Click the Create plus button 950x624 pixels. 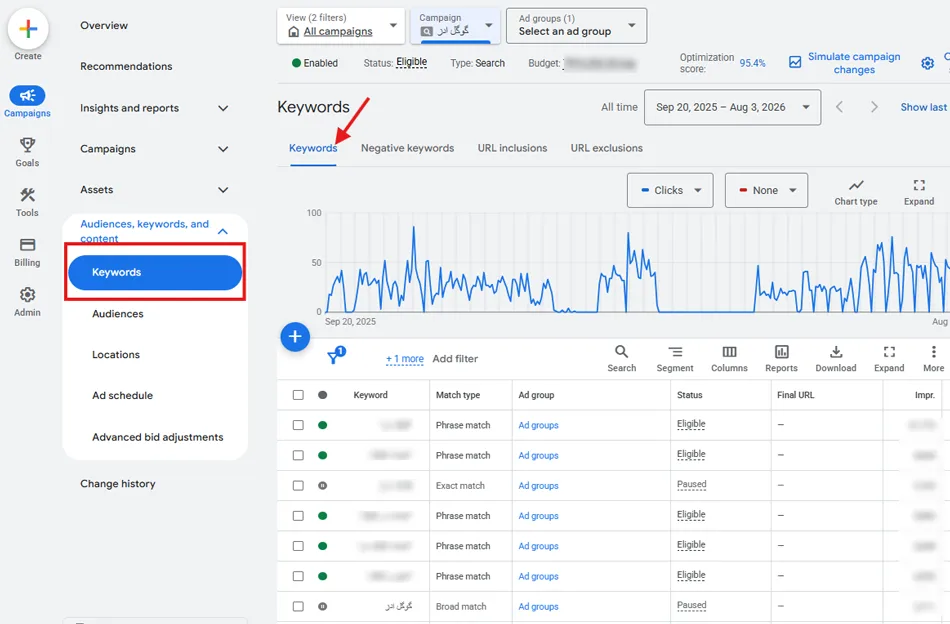[x=28, y=29]
